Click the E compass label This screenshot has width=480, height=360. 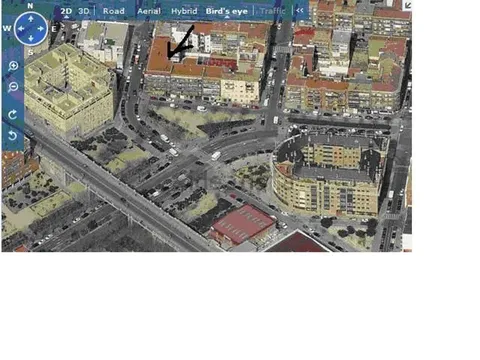[54, 29]
